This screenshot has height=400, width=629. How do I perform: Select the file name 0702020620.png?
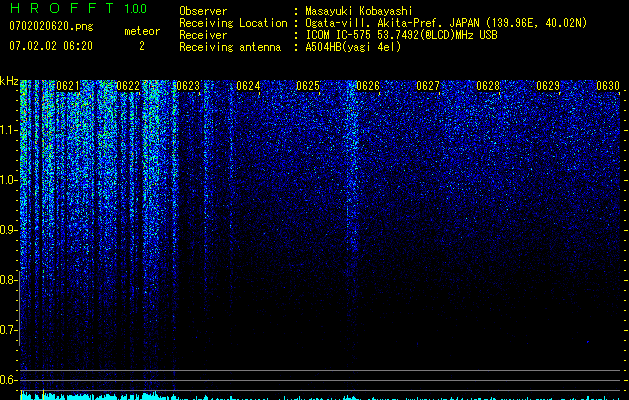coord(51,27)
